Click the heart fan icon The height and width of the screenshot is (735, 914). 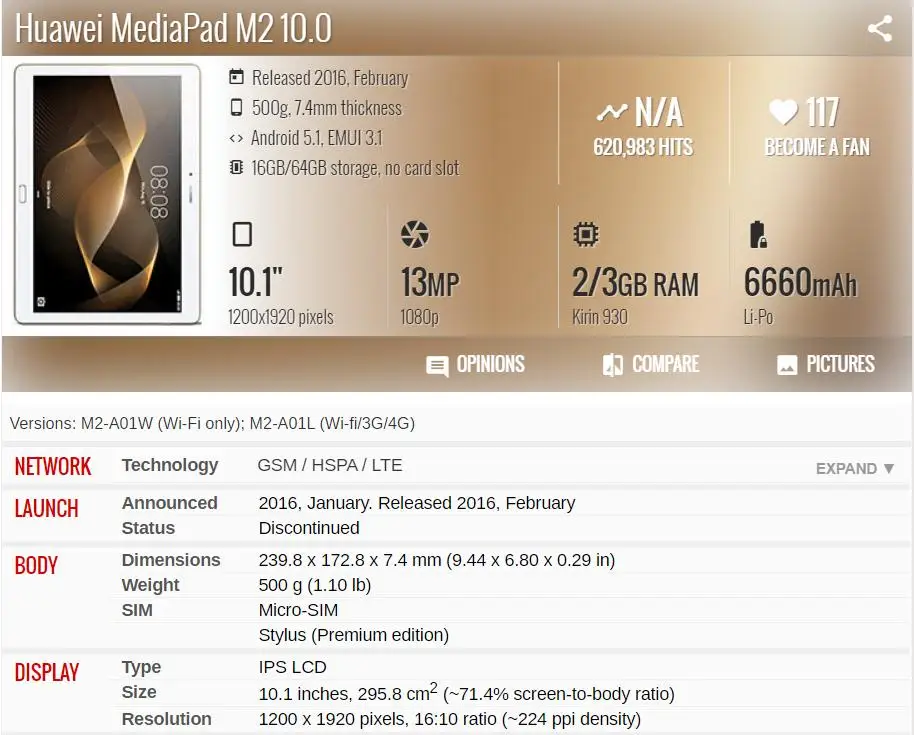(x=783, y=111)
